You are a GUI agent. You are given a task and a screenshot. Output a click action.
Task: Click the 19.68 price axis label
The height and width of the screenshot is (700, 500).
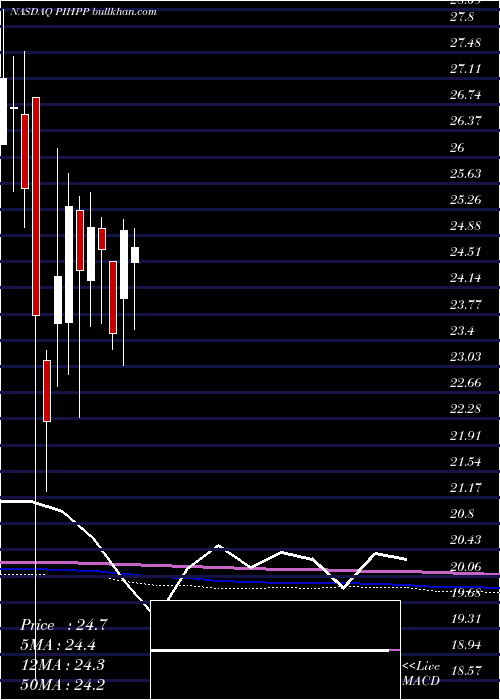tap(465, 592)
